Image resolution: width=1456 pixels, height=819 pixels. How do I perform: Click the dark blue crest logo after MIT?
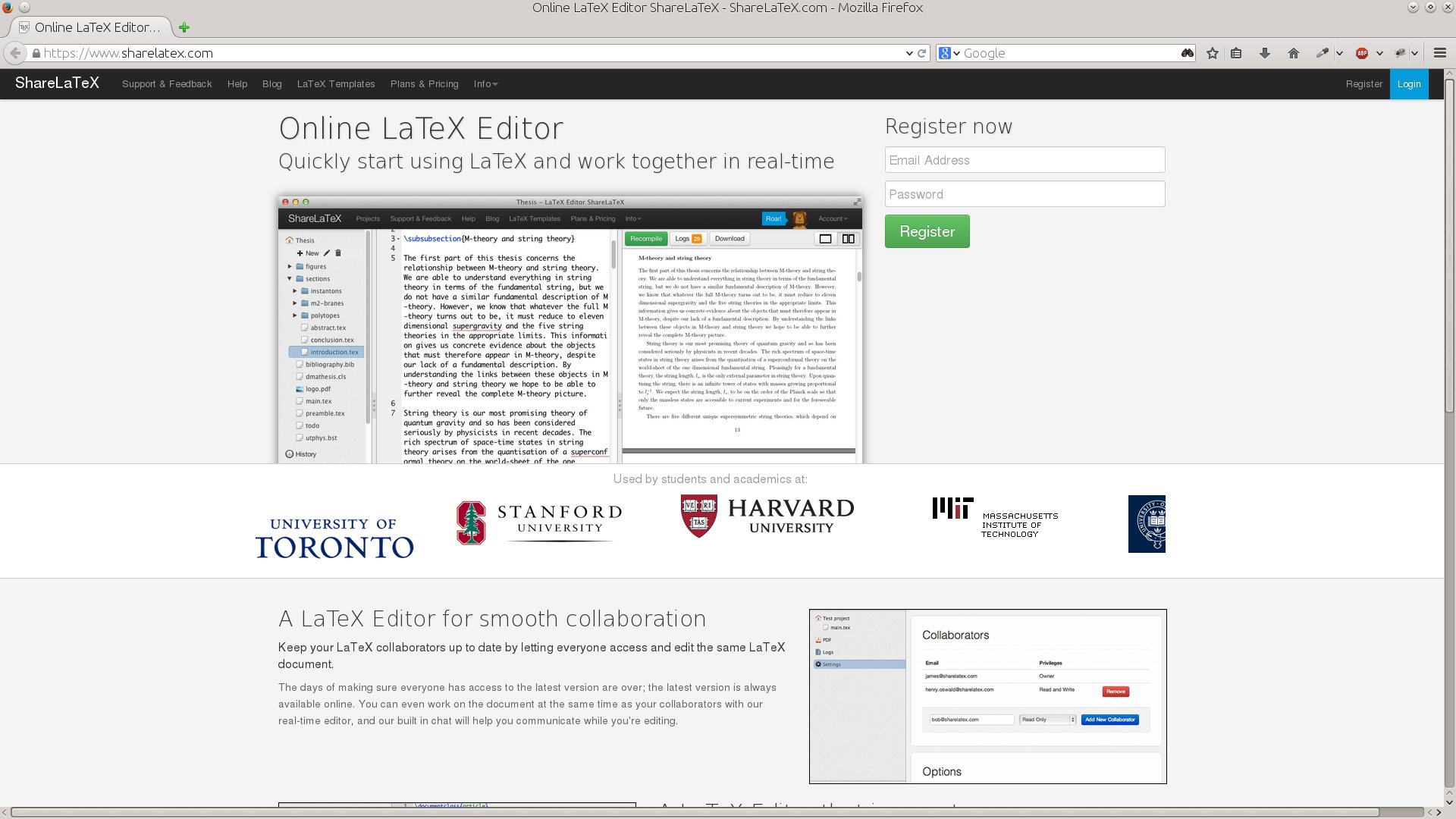[1147, 524]
